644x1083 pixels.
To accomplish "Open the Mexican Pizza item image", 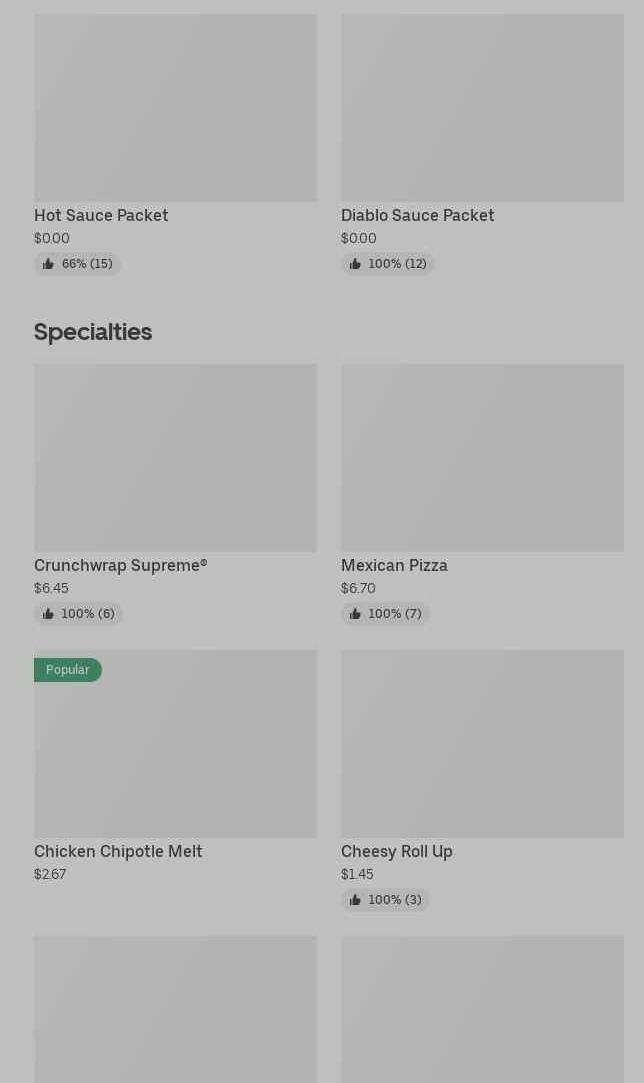I will coord(482,457).
